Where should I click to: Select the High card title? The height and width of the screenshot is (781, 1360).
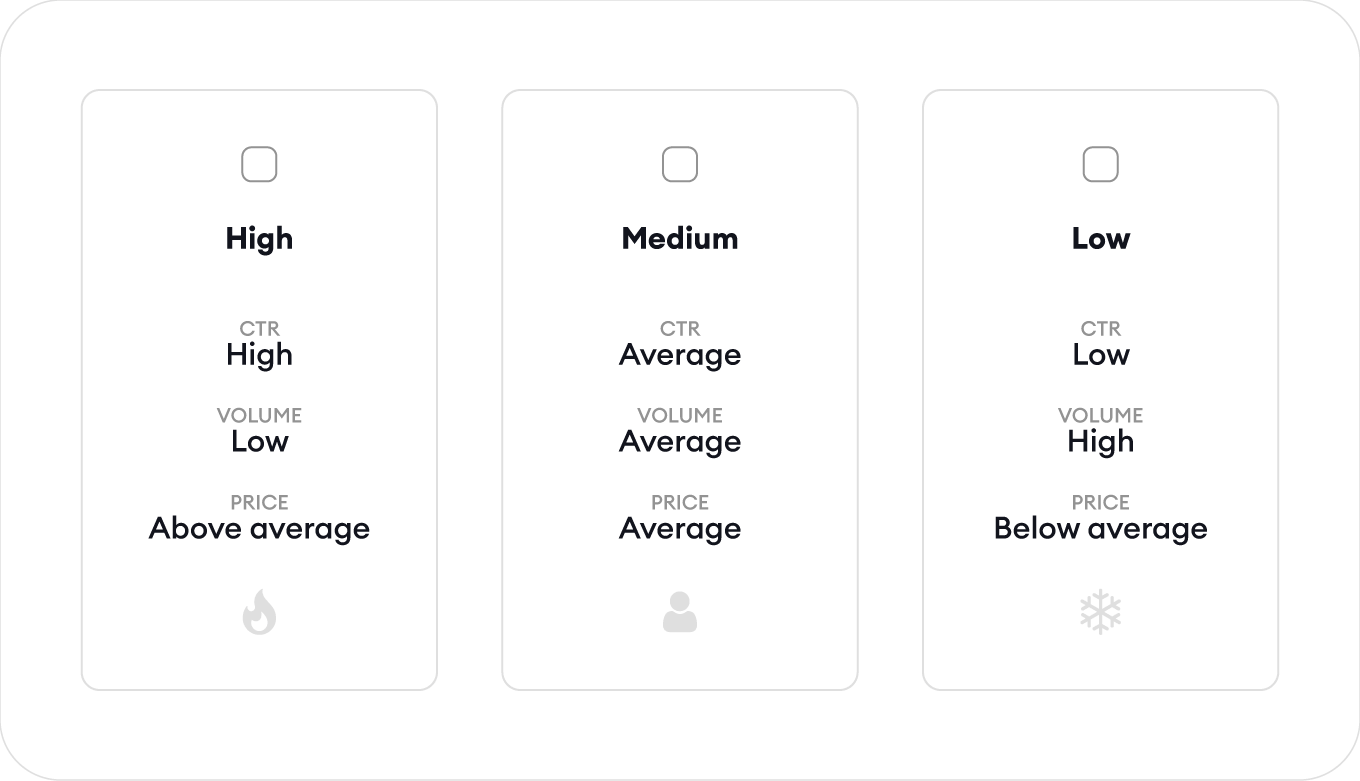pyautogui.click(x=259, y=238)
